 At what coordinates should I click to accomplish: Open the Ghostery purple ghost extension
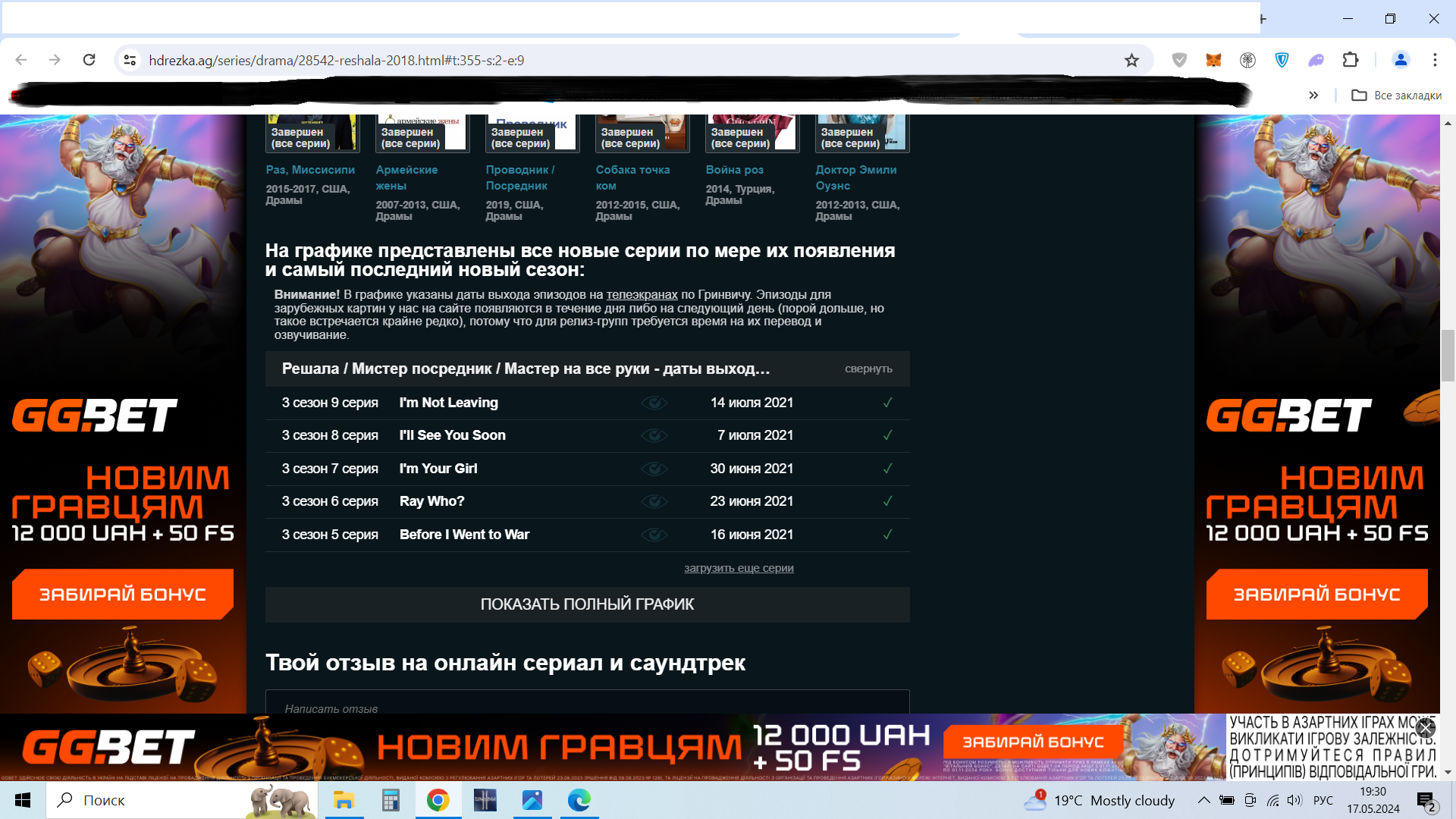coord(1316,59)
